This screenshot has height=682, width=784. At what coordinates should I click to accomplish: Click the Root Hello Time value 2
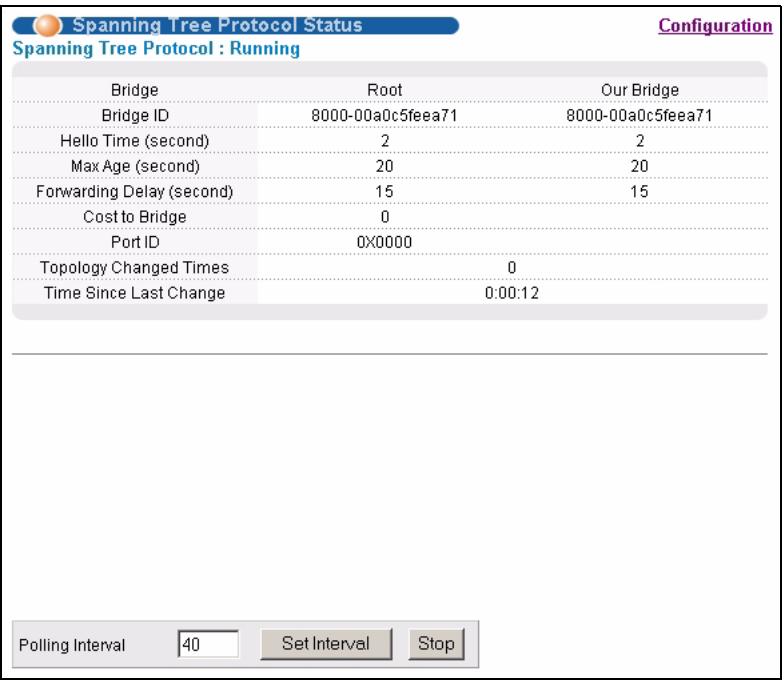[384, 141]
